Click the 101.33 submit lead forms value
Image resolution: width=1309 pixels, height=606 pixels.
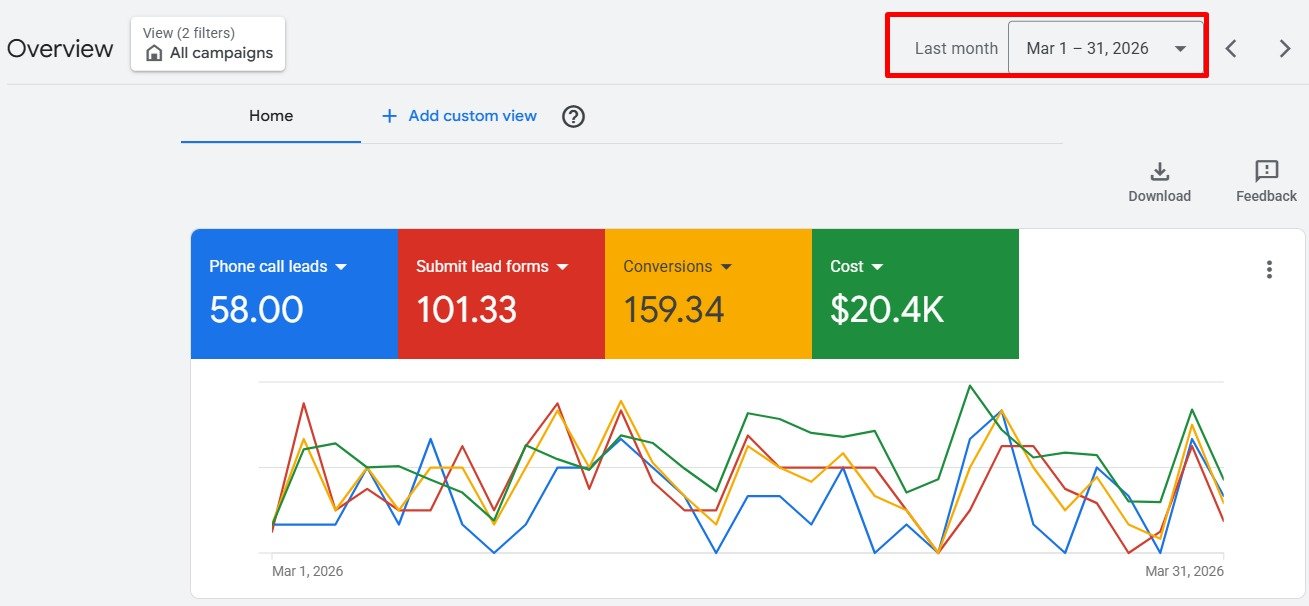tap(466, 310)
